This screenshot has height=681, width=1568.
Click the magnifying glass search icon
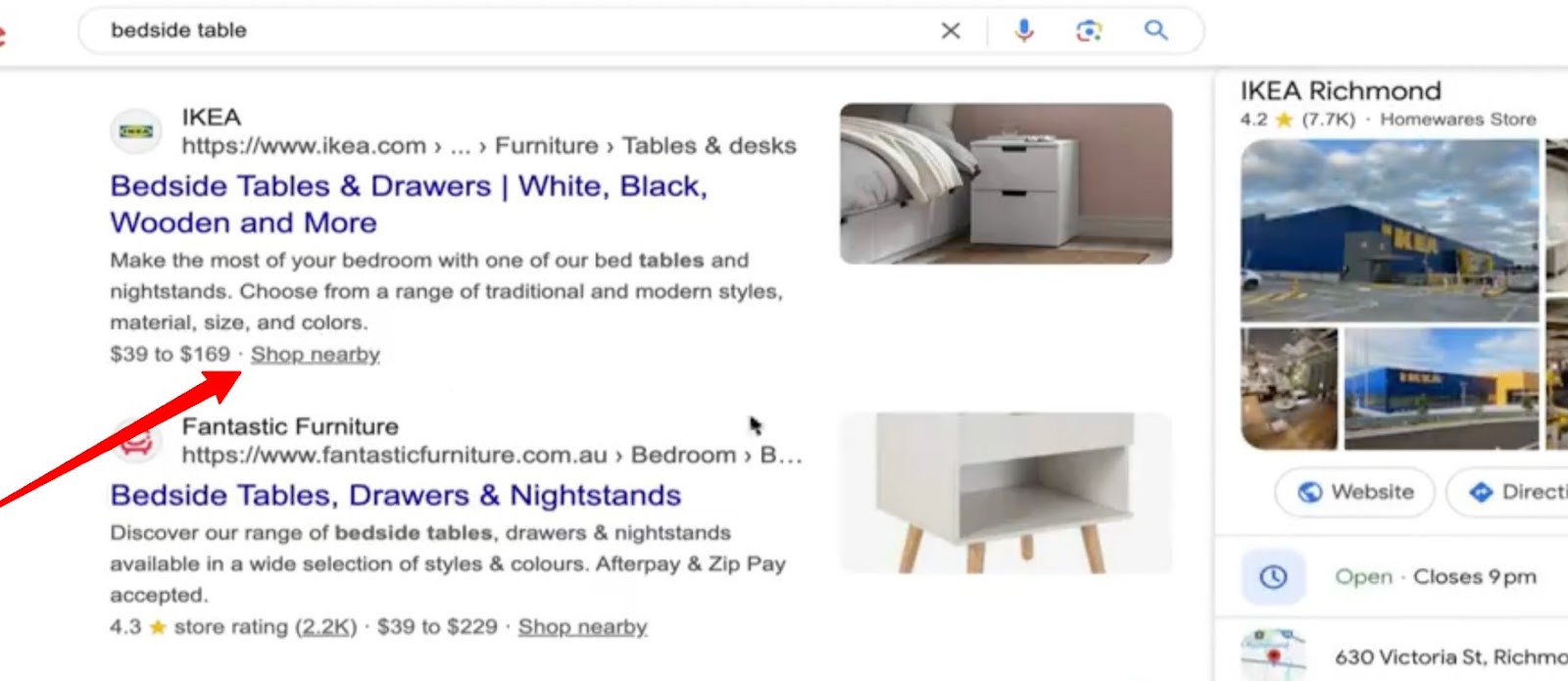pyautogui.click(x=1156, y=29)
